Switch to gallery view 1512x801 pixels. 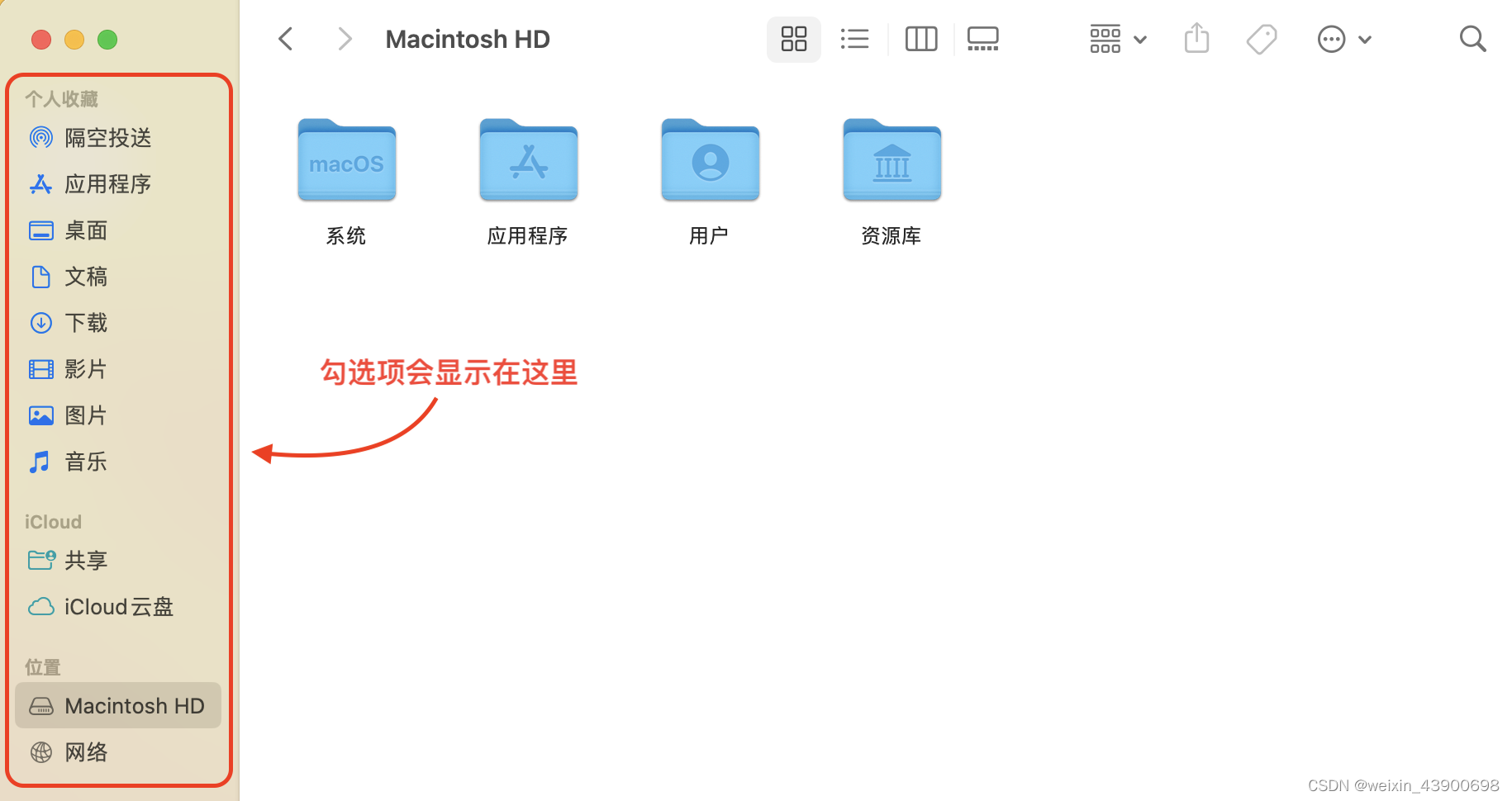click(983, 39)
